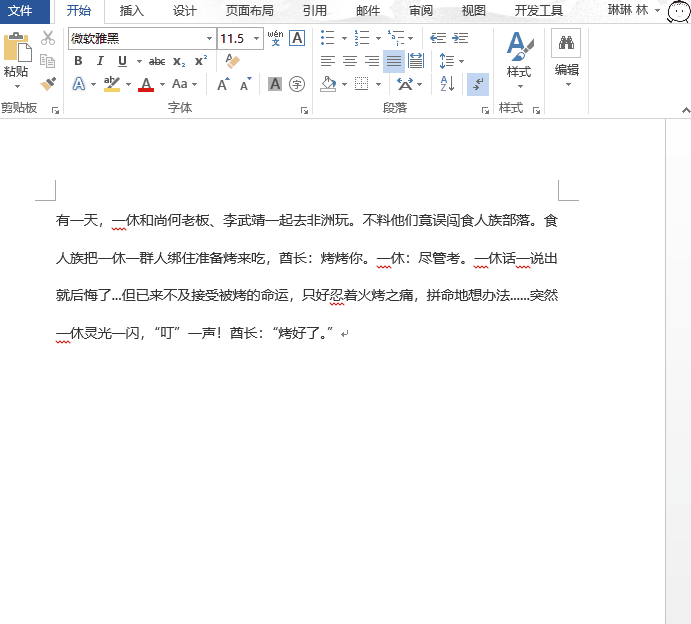Expand the font size dropdown
Screen dimensions: 691x624
click(256, 38)
